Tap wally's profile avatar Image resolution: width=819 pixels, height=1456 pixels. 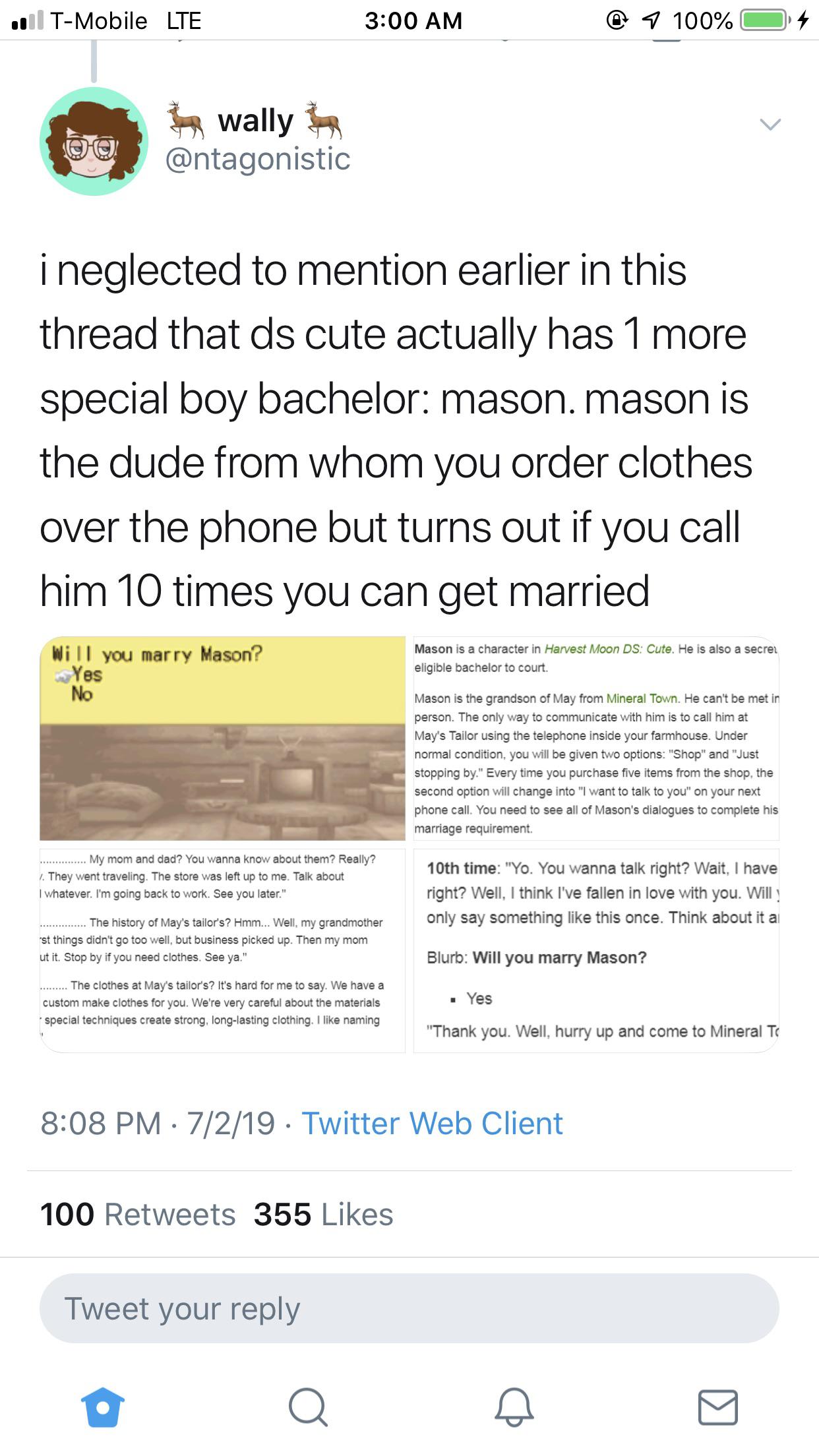pyautogui.click(x=94, y=141)
